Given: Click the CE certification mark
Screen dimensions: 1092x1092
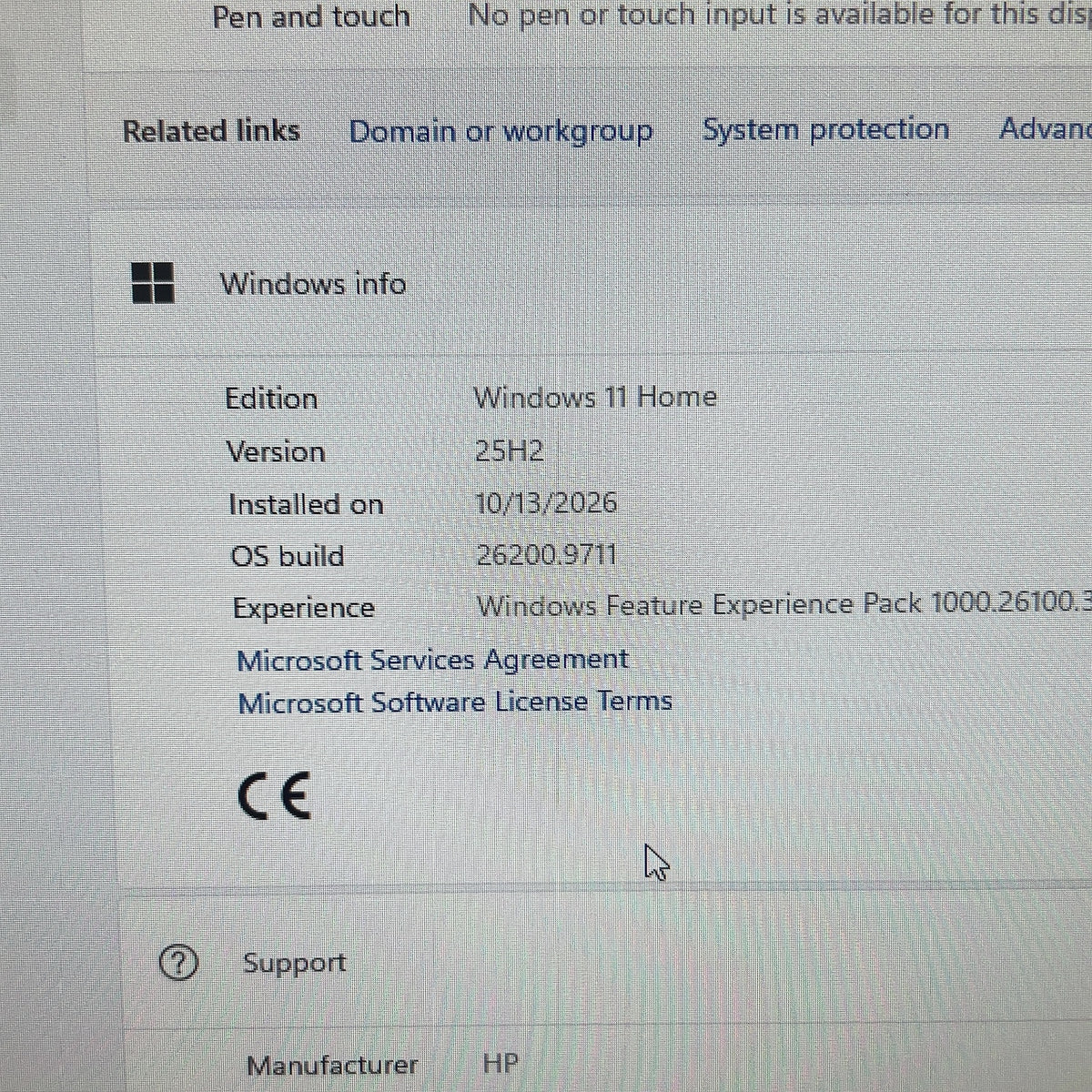Looking at the screenshot, I should coord(274,795).
